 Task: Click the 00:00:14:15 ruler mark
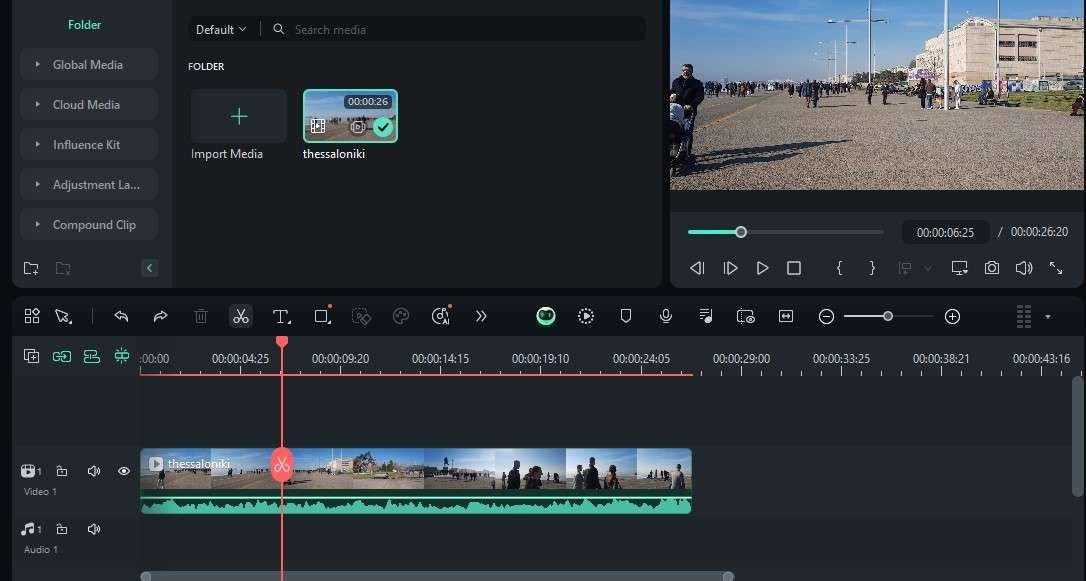(440, 359)
